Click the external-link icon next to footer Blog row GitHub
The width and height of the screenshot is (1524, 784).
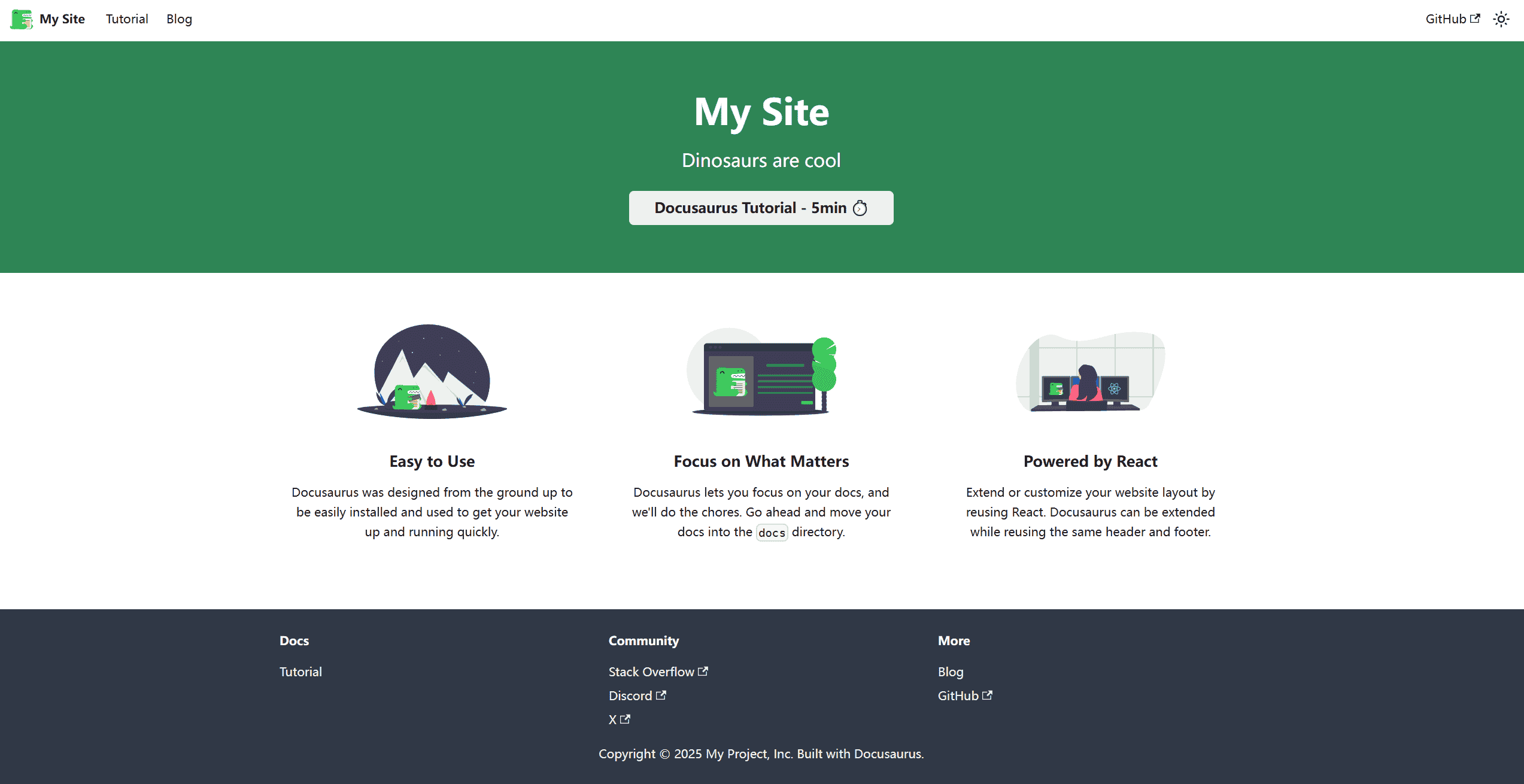click(x=988, y=694)
